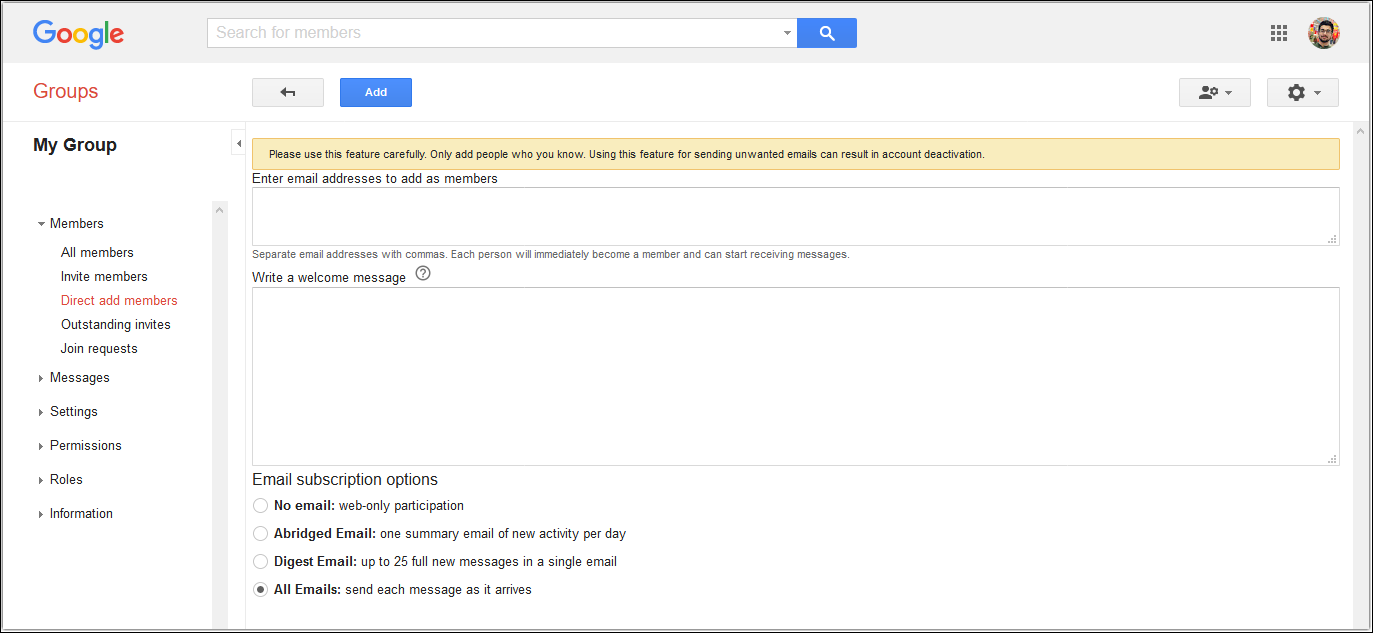Image resolution: width=1373 pixels, height=633 pixels.
Task: Click the Add button
Action: pyautogui.click(x=375, y=91)
